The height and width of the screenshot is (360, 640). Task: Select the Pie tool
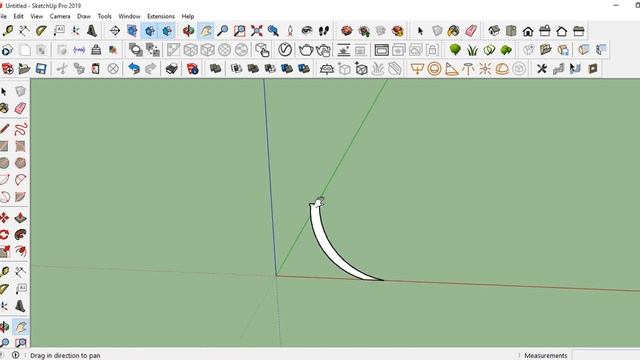[20, 197]
